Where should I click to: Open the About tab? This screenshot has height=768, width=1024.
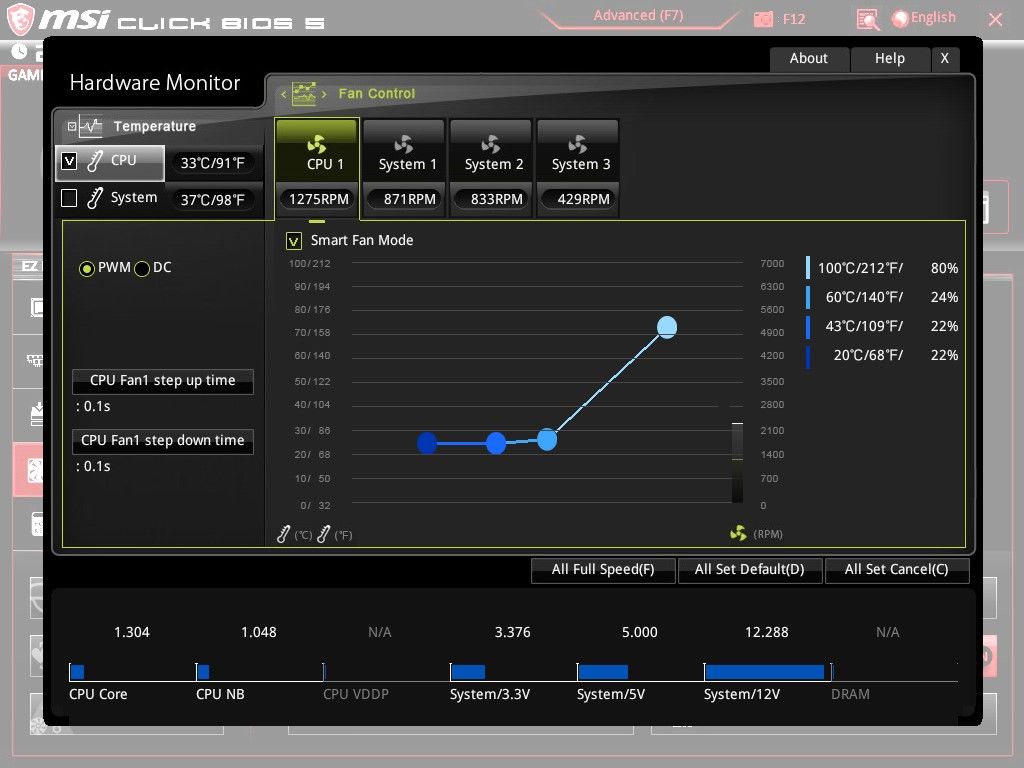[809, 59]
